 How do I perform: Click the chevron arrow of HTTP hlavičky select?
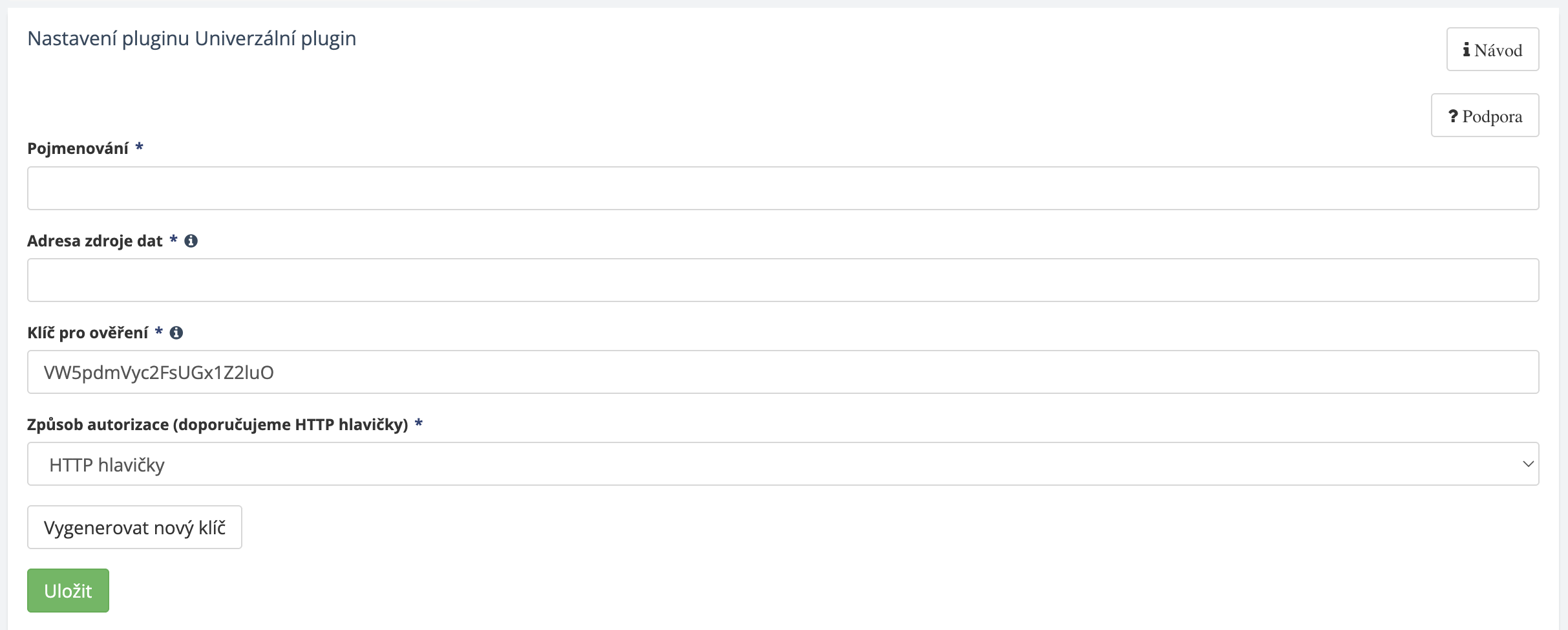[1528, 464]
